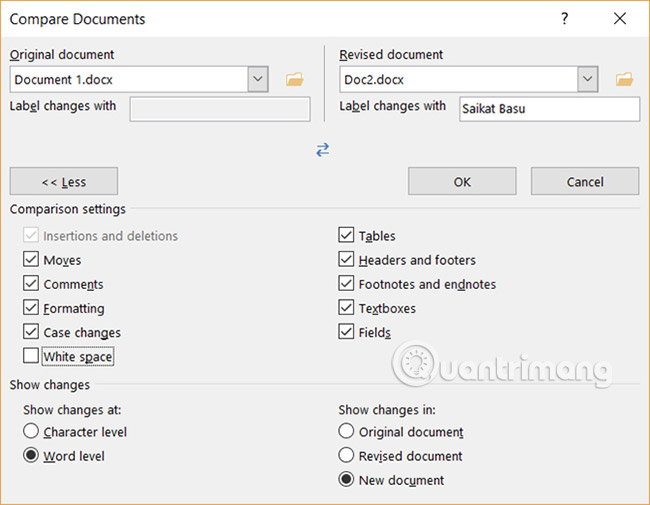Close the Compare Documents dialog
This screenshot has height=505, width=650.
(621, 19)
